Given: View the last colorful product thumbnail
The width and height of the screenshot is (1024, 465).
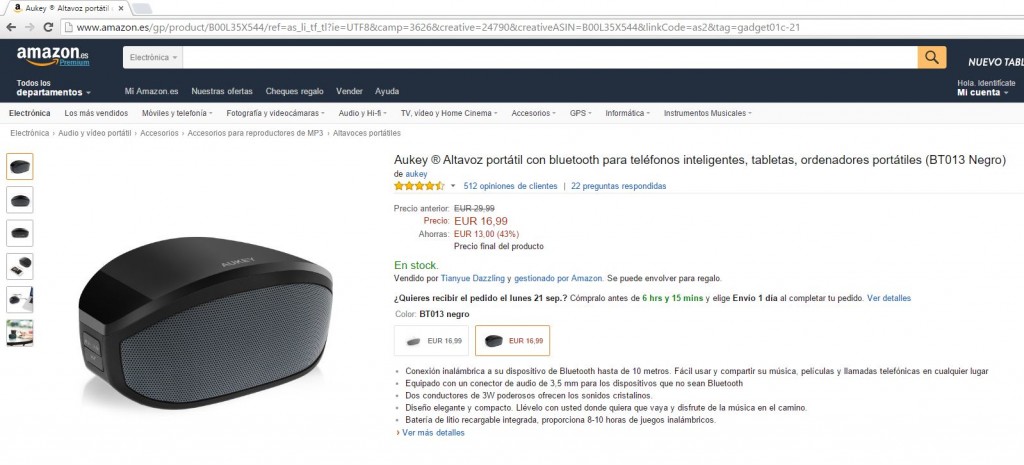Looking at the screenshot, I should (20, 332).
